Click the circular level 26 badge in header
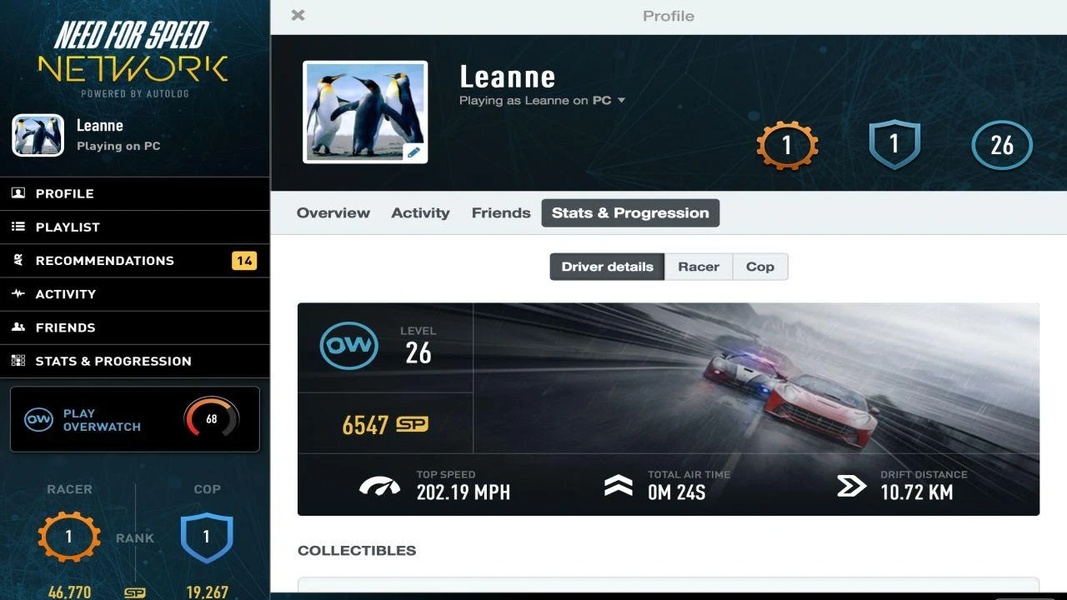1067x600 pixels. tap(1002, 145)
